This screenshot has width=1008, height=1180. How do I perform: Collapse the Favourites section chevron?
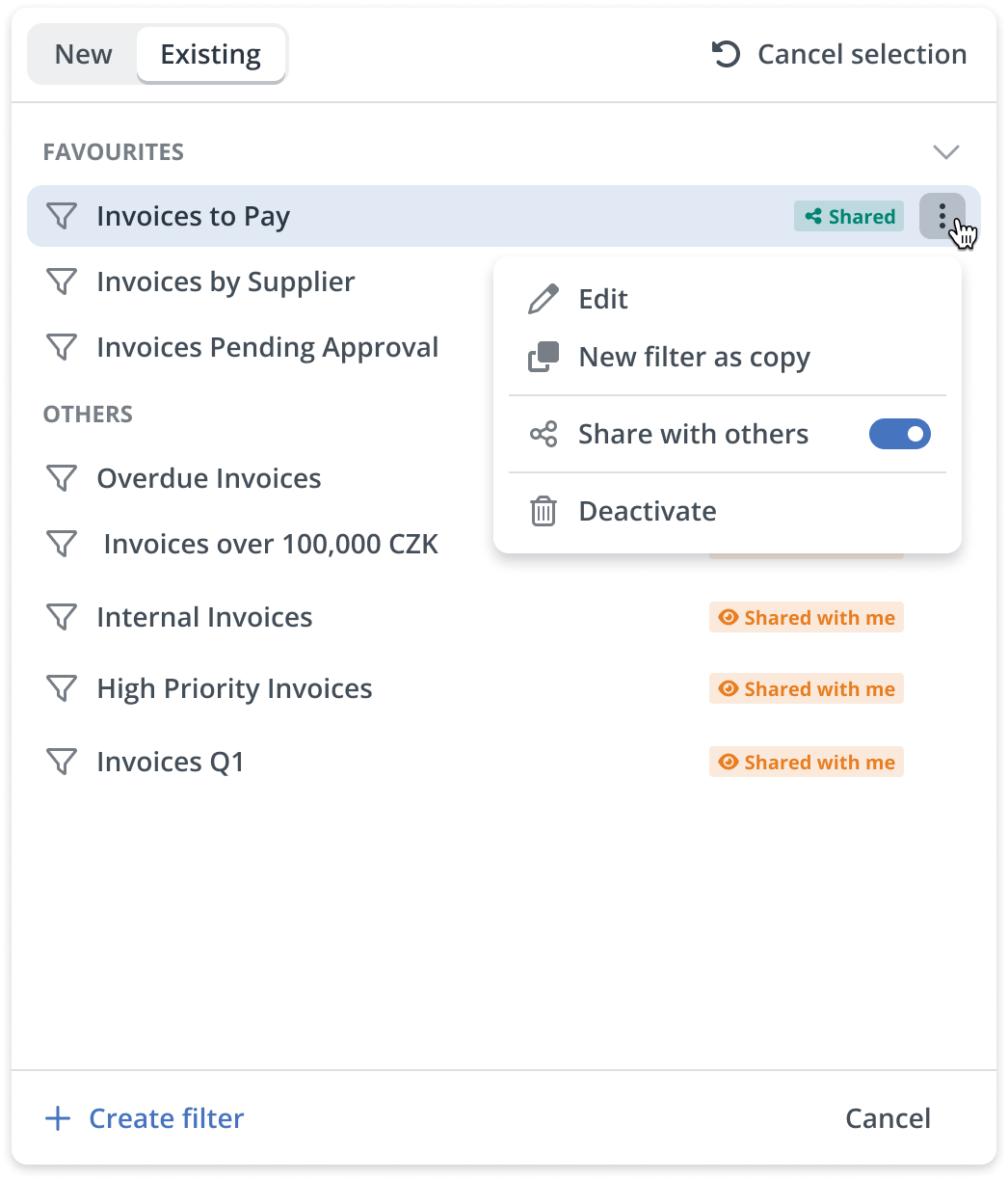946,152
